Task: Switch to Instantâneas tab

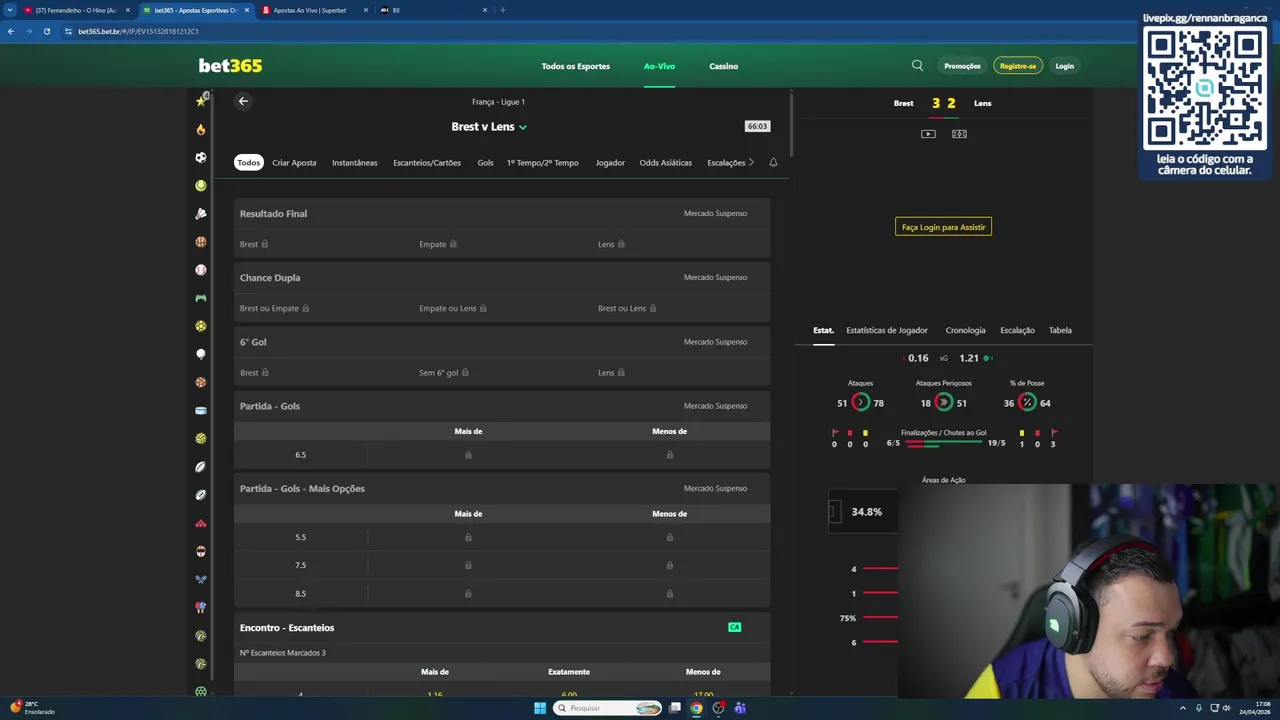Action: tap(355, 162)
